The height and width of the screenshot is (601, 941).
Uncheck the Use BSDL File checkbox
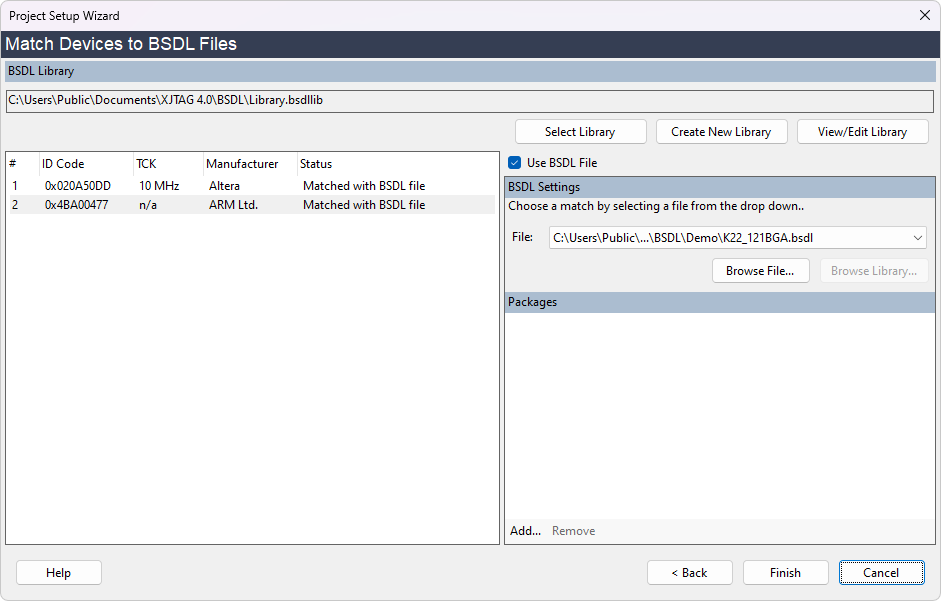515,163
